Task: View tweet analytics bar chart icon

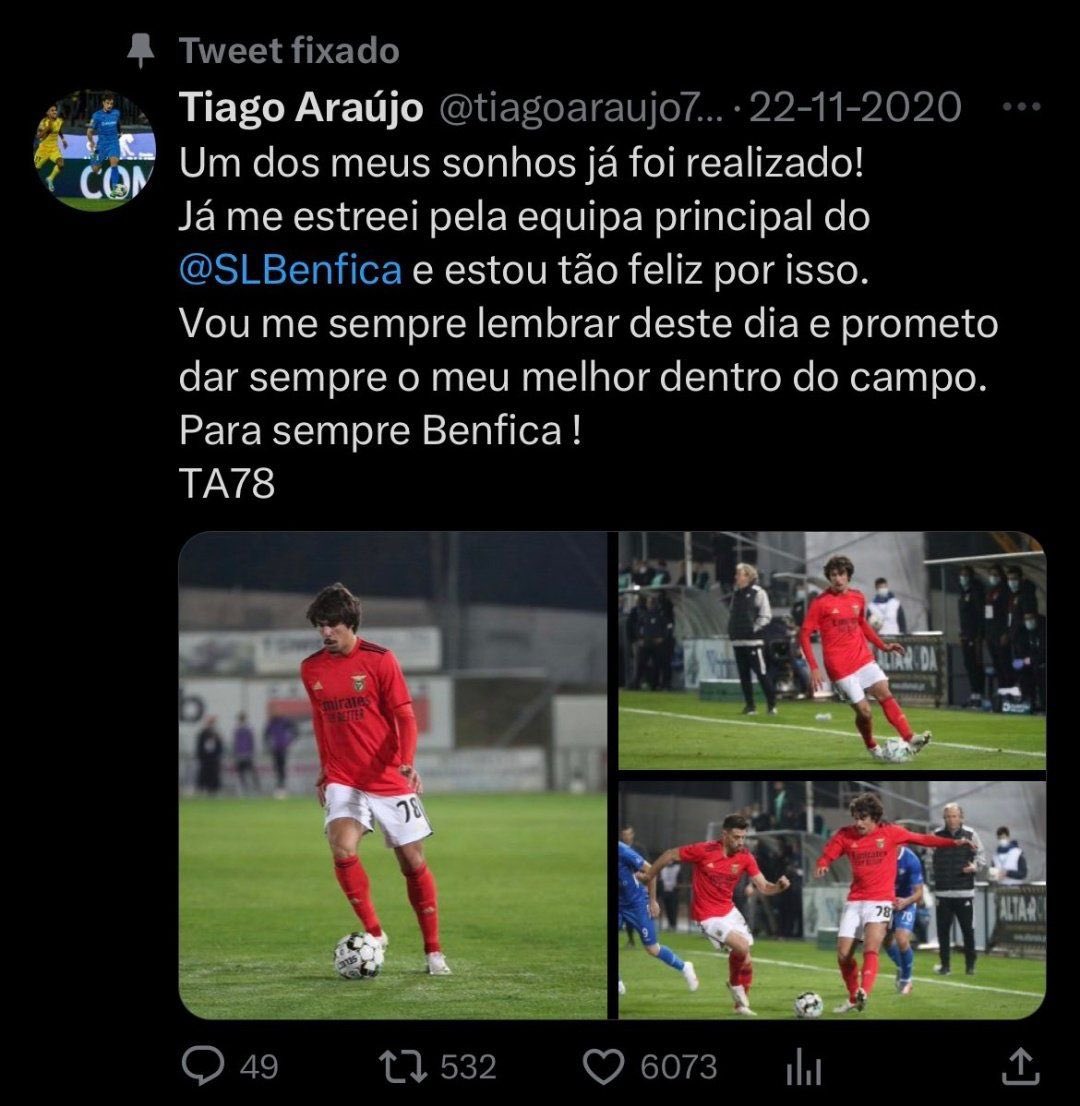Action: [x=803, y=1066]
